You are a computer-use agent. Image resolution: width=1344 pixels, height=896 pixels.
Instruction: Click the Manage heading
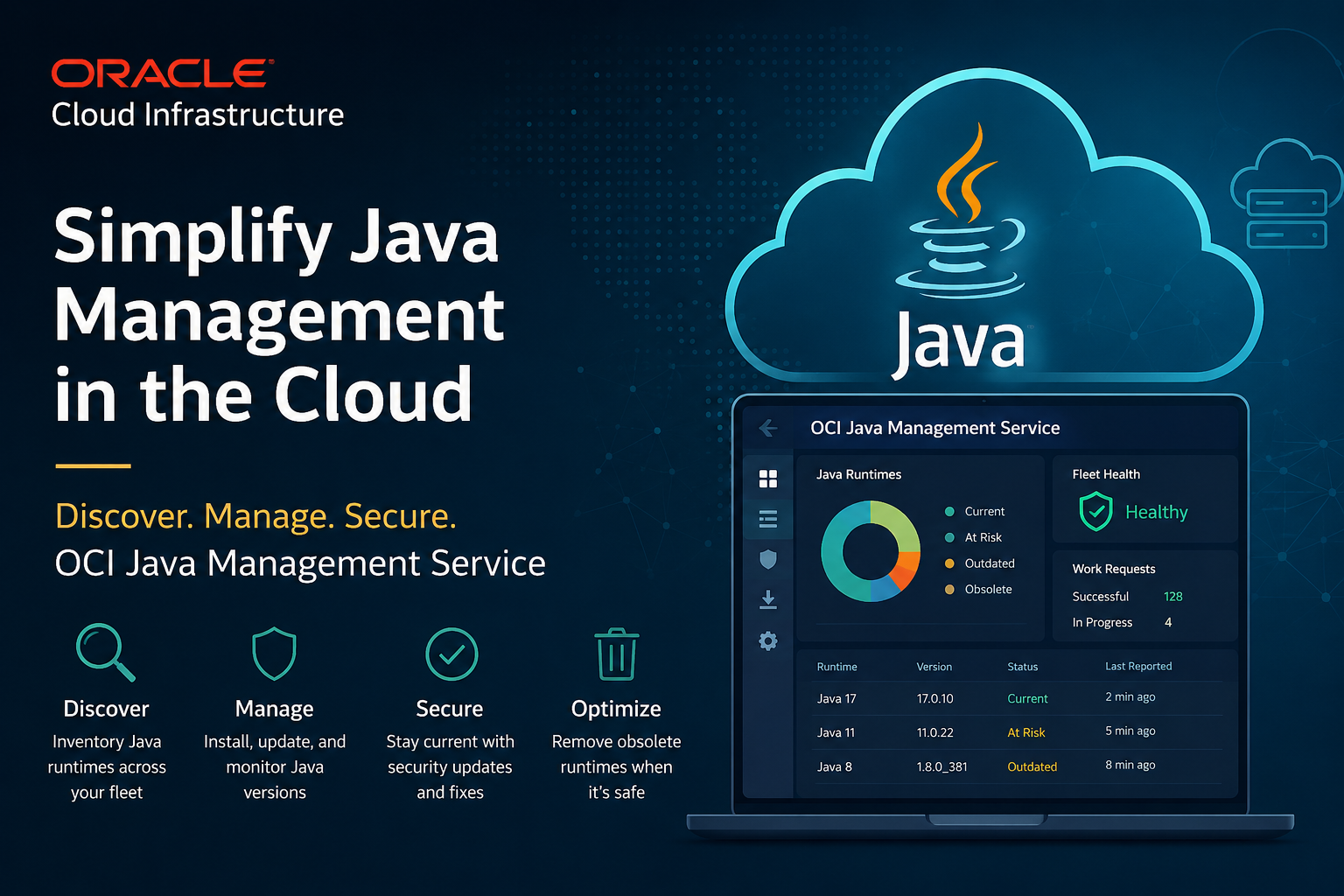tap(274, 709)
